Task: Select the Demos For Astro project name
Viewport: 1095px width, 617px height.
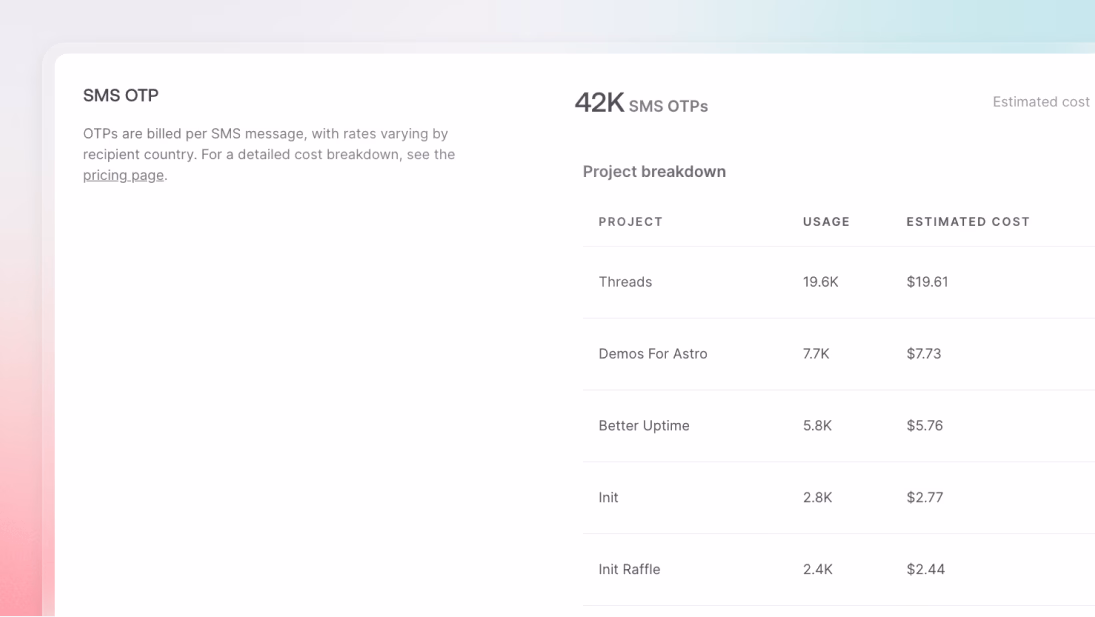Action: tap(653, 354)
